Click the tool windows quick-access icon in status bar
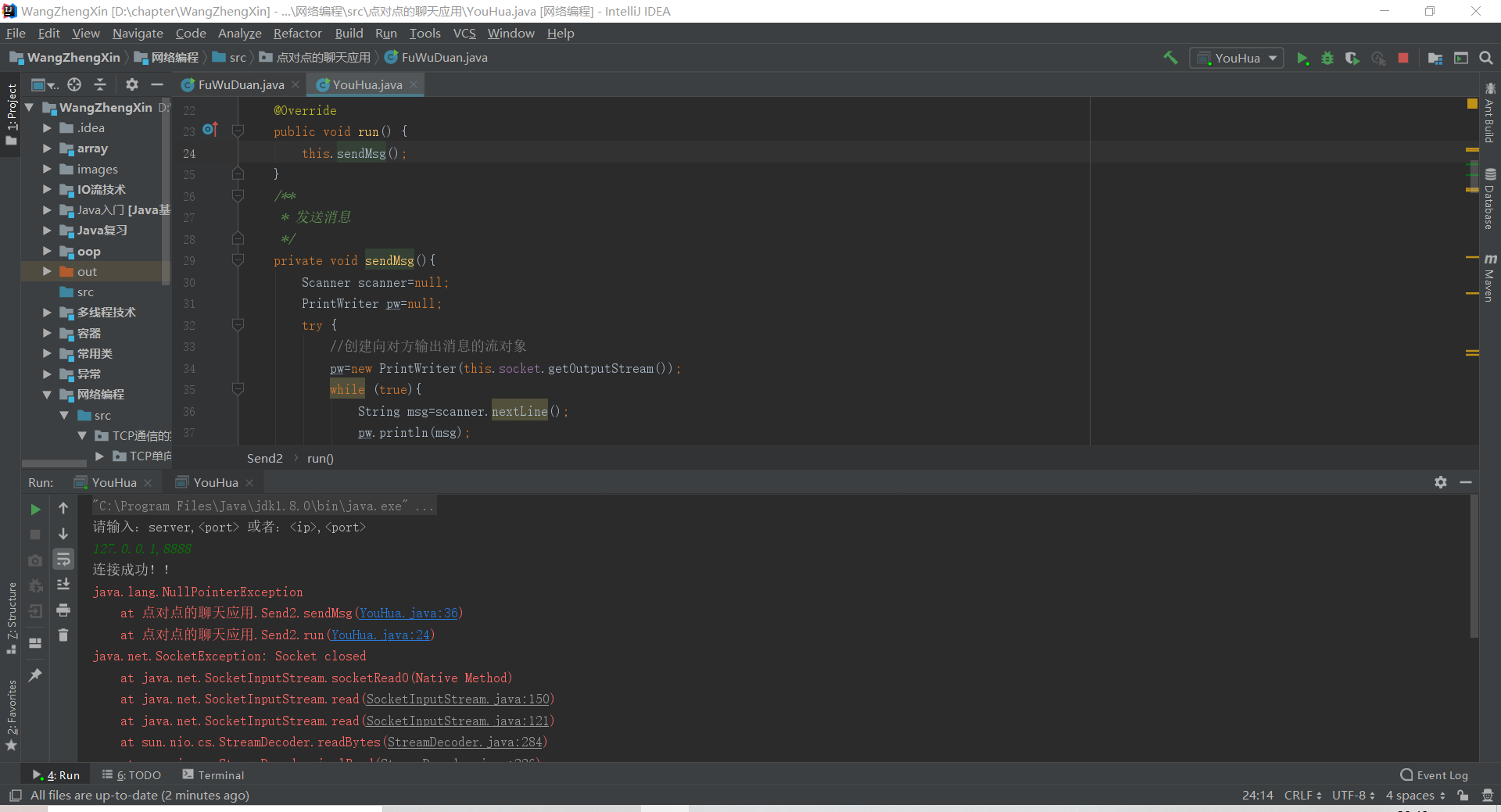 coord(15,796)
